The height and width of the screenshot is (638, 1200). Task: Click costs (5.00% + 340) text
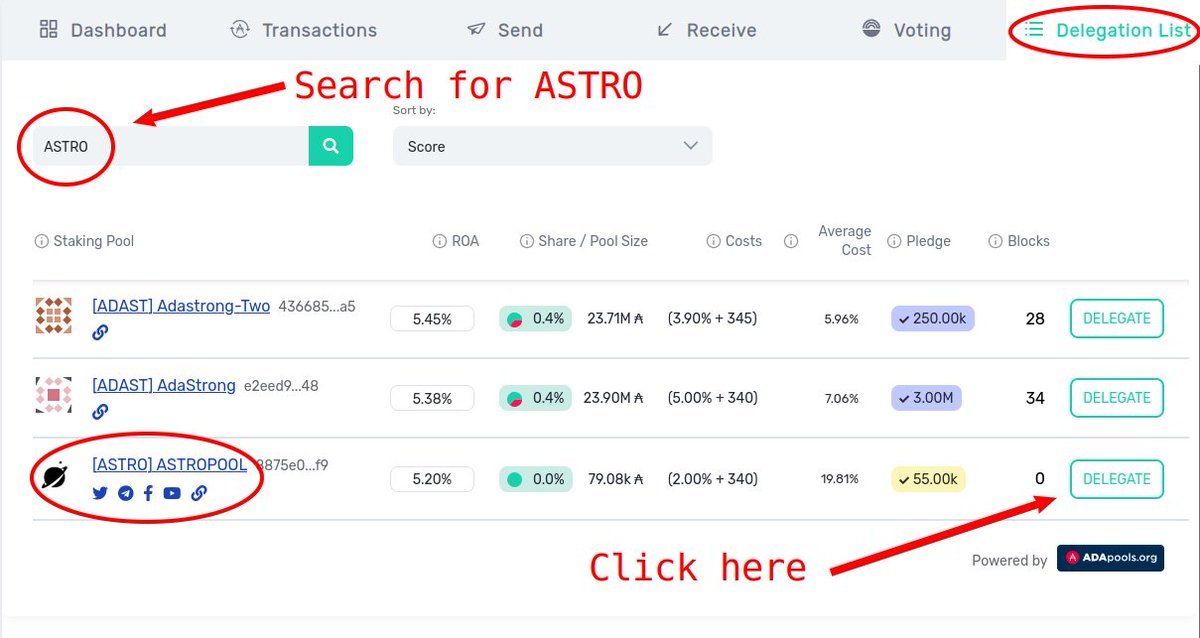pyautogui.click(x=712, y=398)
